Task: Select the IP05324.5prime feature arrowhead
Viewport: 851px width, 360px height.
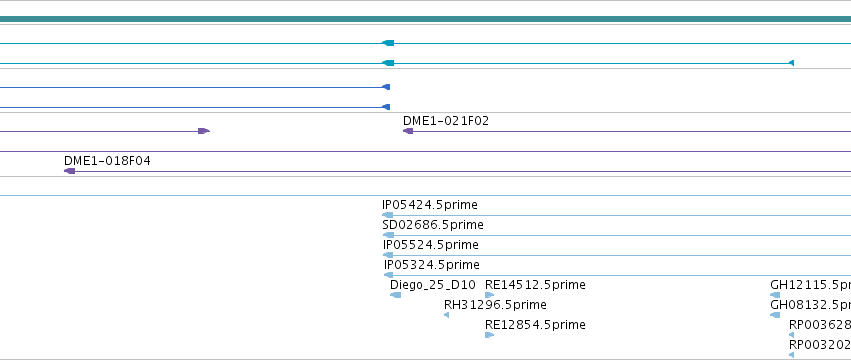Action: coord(389,275)
